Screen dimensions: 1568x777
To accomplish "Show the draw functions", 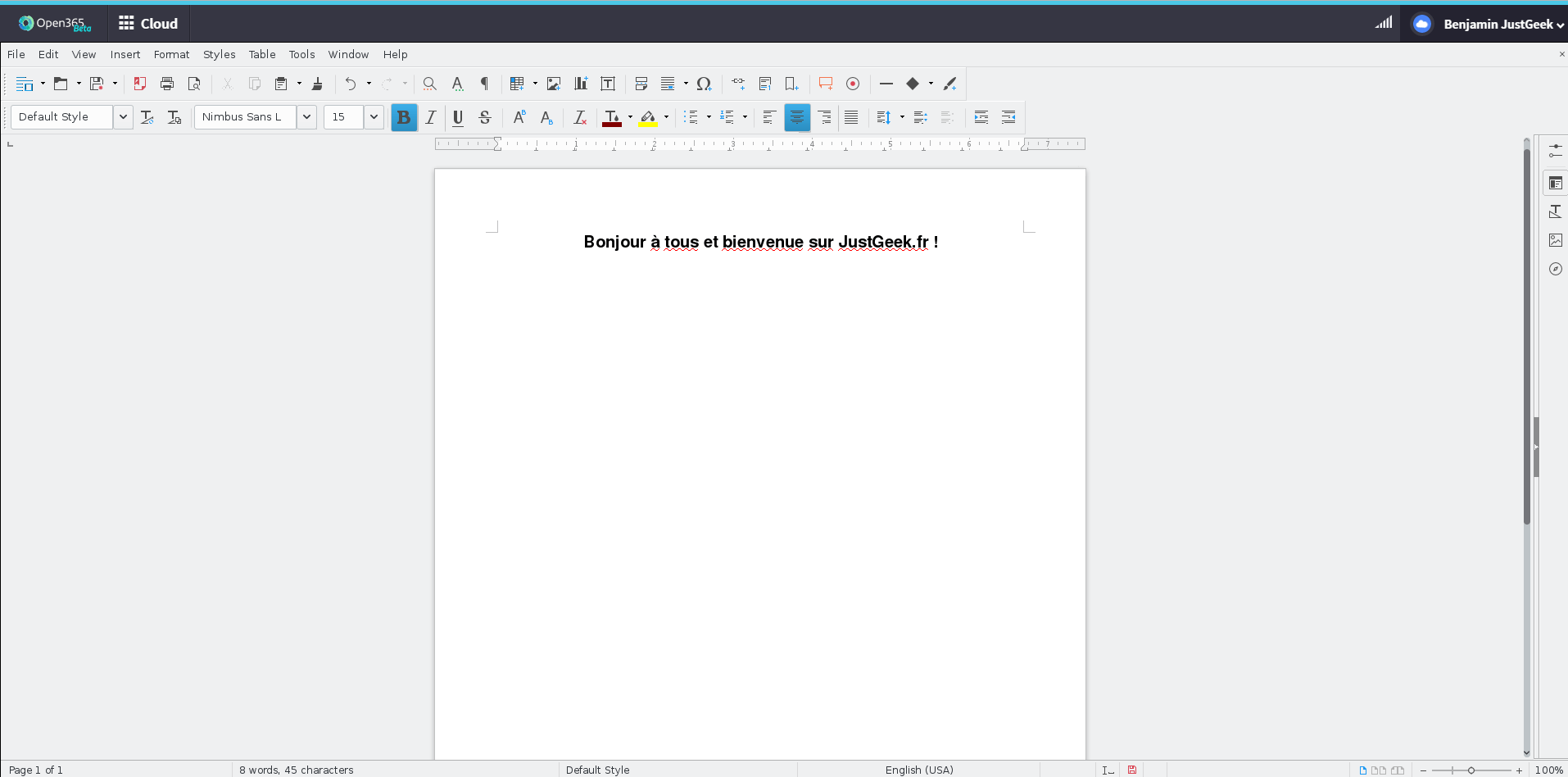I will click(949, 84).
